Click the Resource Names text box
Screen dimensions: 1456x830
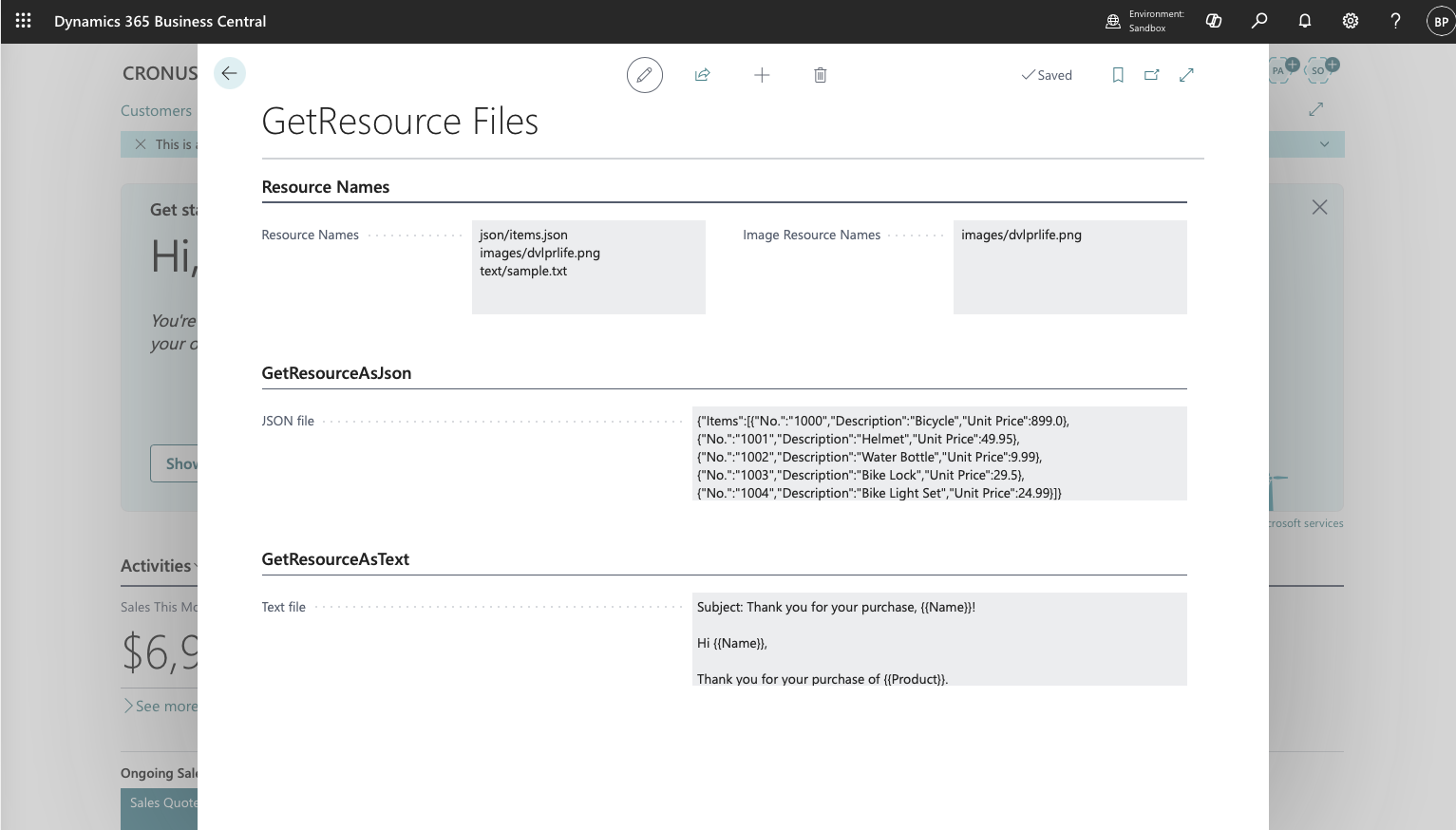(588, 267)
